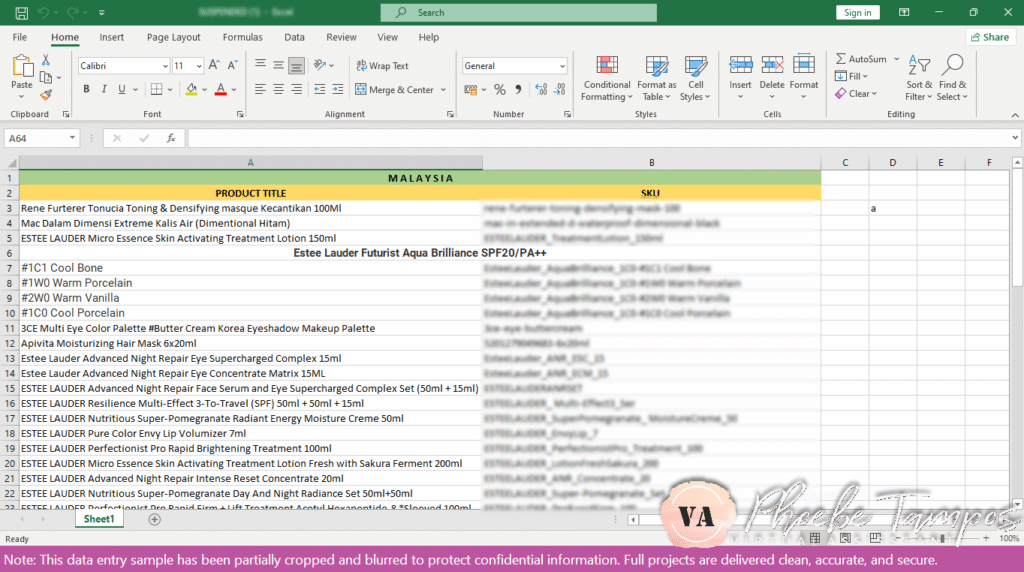Click the Select All corner triangle
Viewport: 1024px width, 572px height.
pyautogui.click(x=11, y=163)
